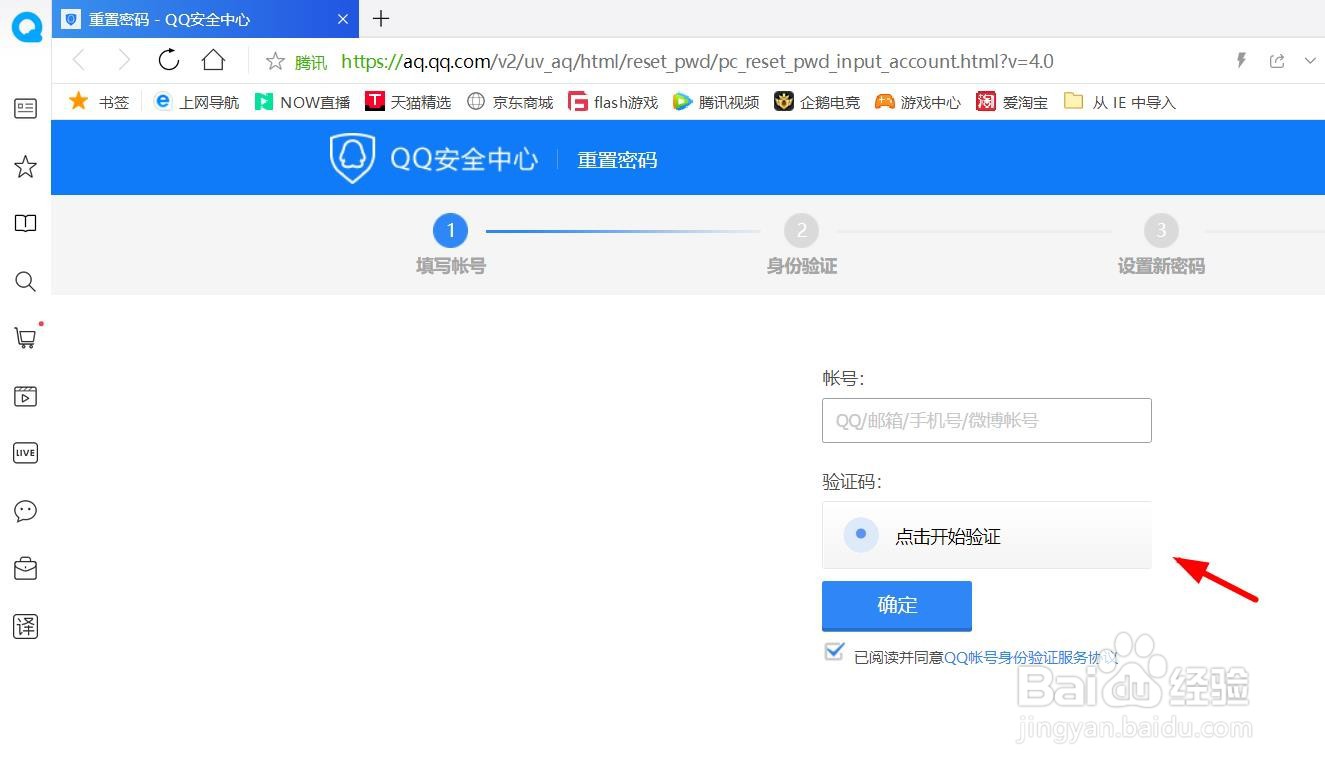Select the 重置密码 - QQ安全中心 tab

click(206, 19)
